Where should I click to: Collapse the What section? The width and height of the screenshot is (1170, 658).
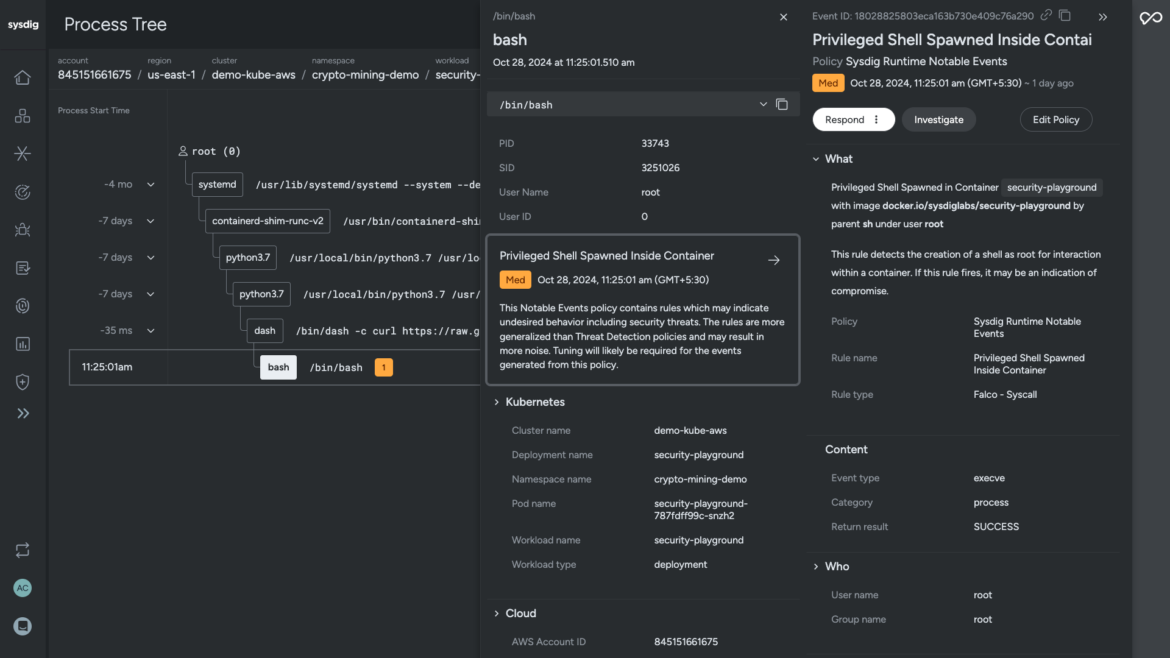816,159
